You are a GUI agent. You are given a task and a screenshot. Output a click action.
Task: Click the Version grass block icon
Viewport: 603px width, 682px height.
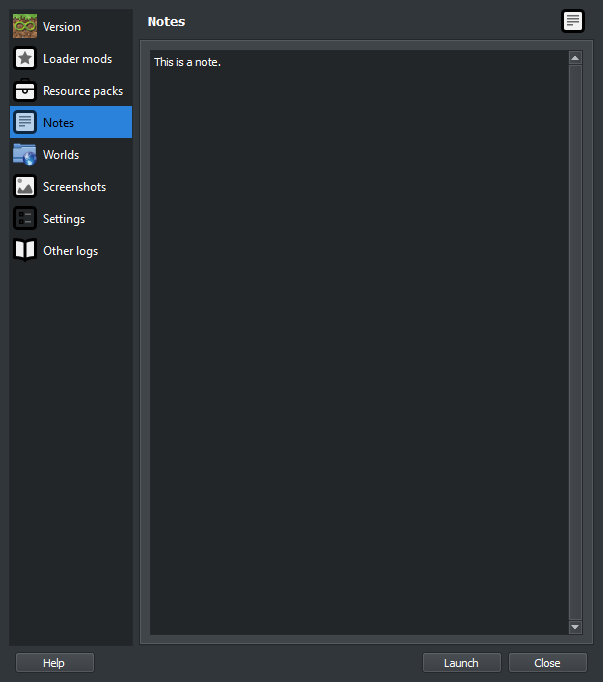[25, 26]
